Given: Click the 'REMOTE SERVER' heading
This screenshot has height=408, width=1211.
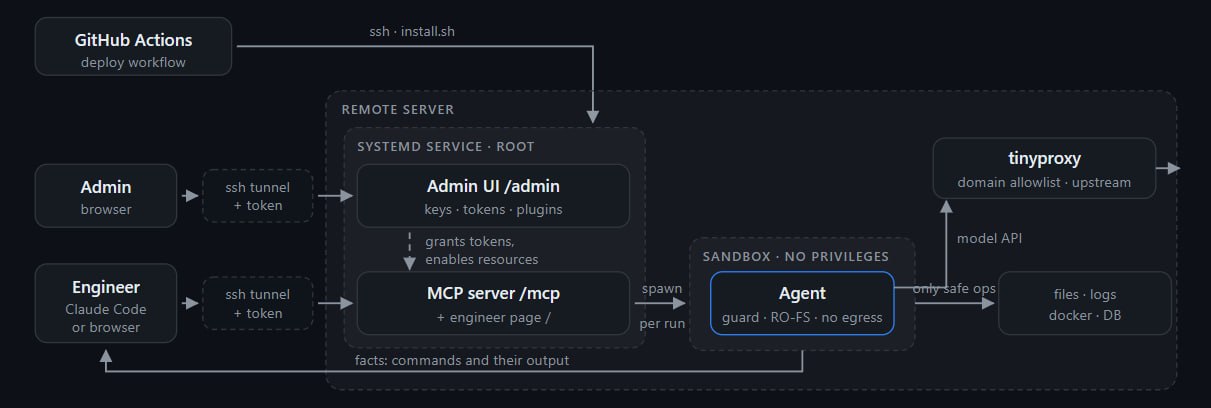Looking at the screenshot, I should [x=398, y=109].
